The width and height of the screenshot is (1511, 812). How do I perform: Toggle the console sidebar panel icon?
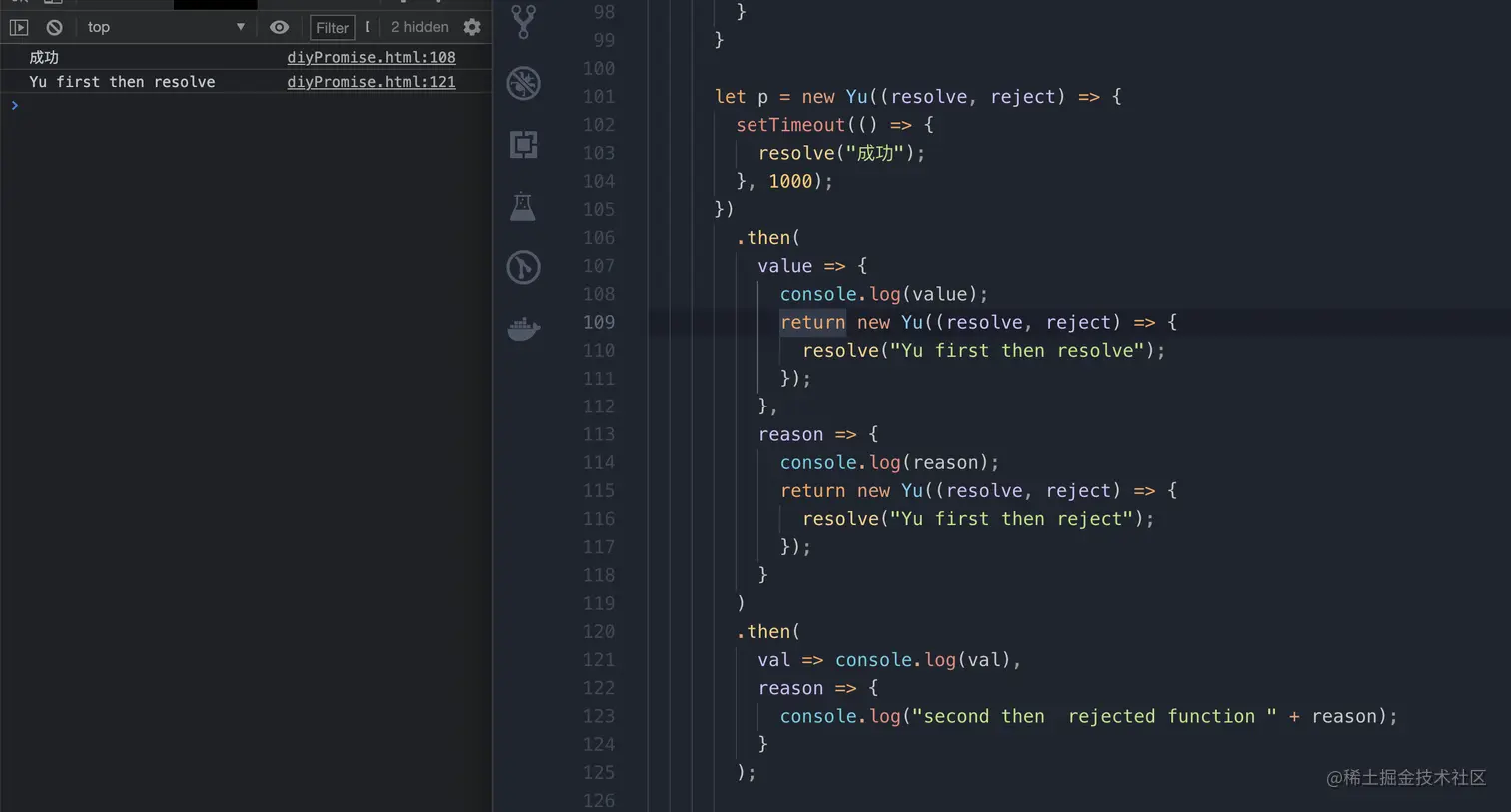tap(19, 27)
